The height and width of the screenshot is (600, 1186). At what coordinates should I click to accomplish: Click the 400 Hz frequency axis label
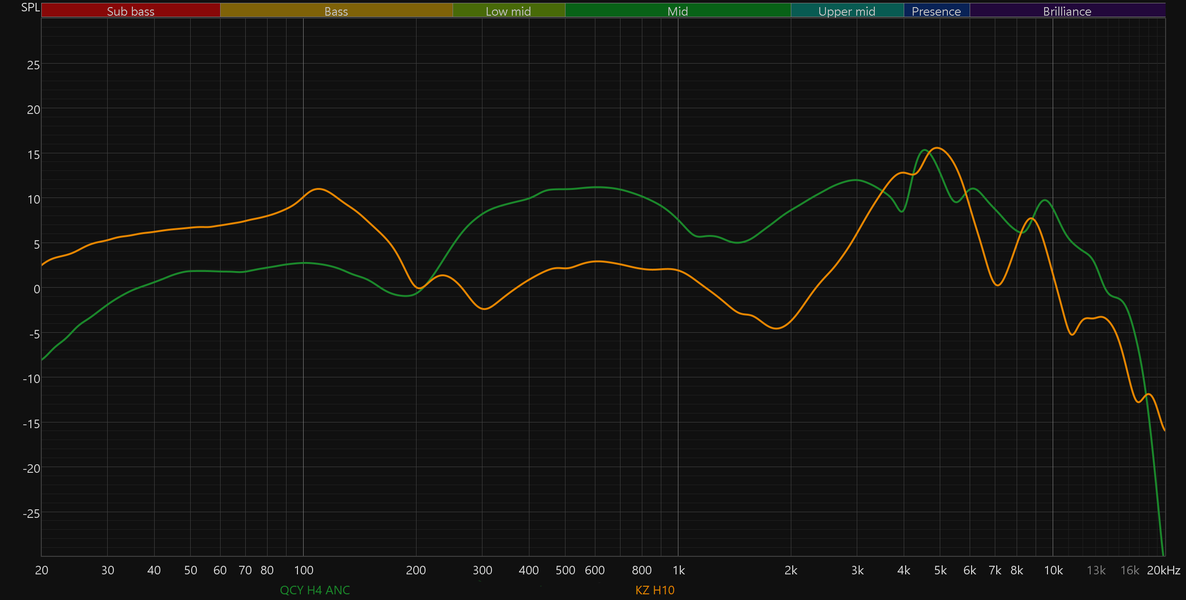(529, 570)
